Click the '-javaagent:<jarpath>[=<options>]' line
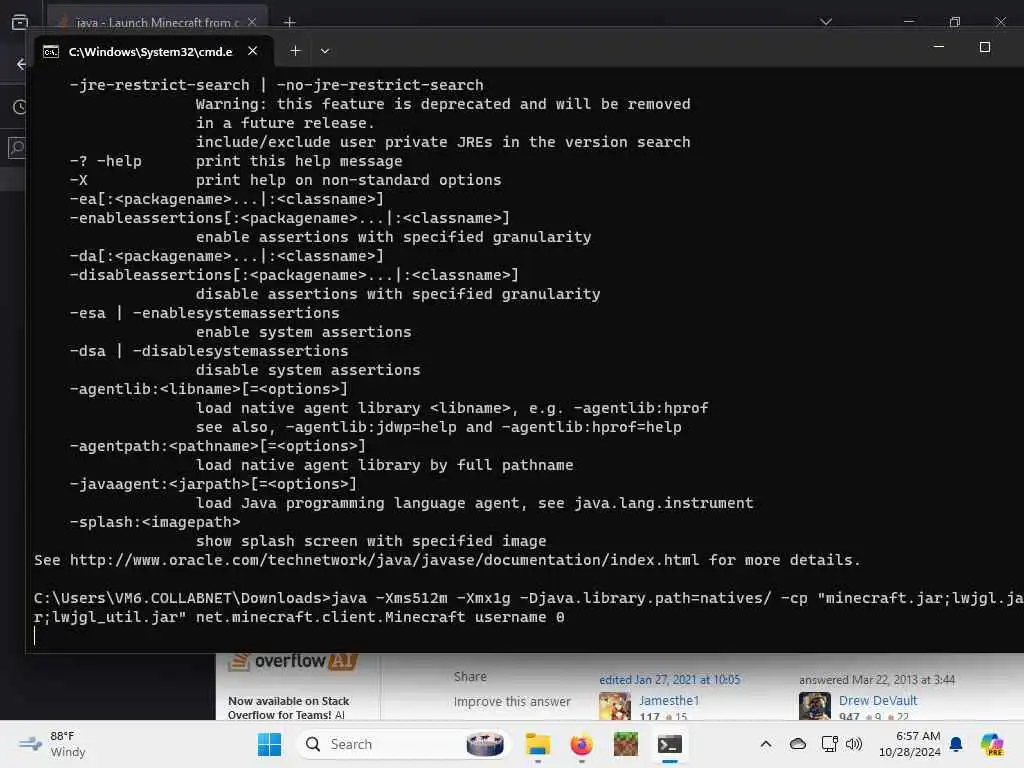 213,484
